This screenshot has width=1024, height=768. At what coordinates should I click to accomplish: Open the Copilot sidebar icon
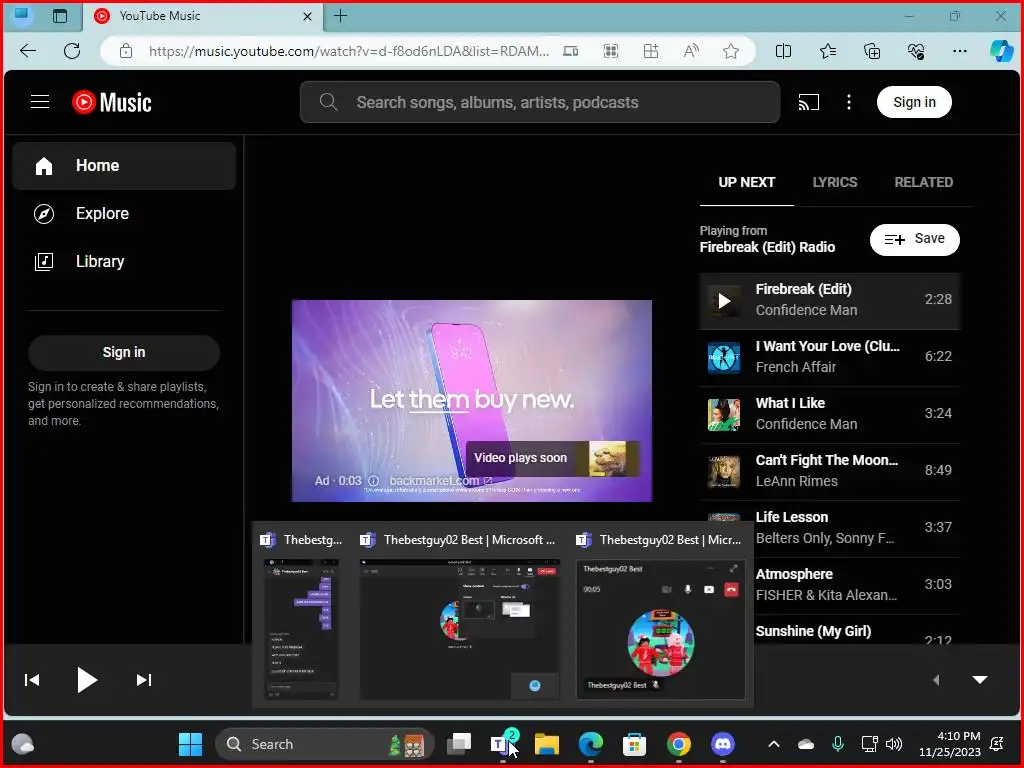1001,51
